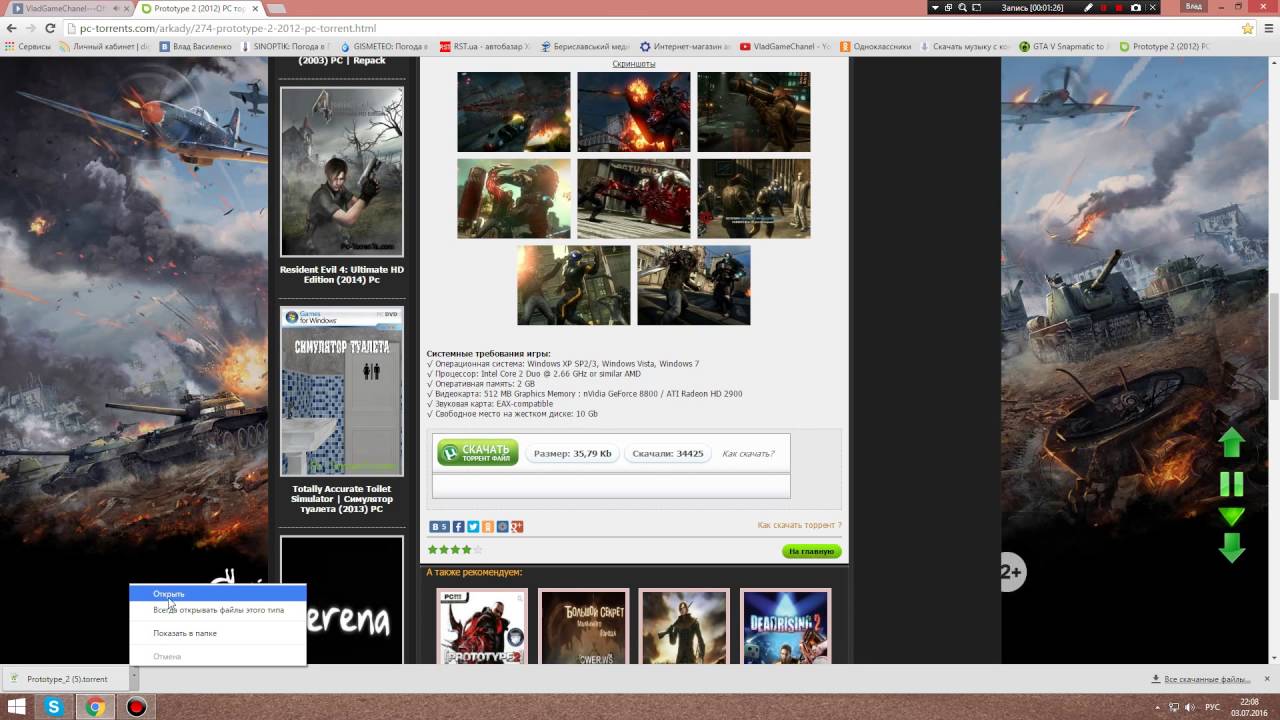Open Resident Evil 4: Ultimate HD Edition link

(x=342, y=274)
